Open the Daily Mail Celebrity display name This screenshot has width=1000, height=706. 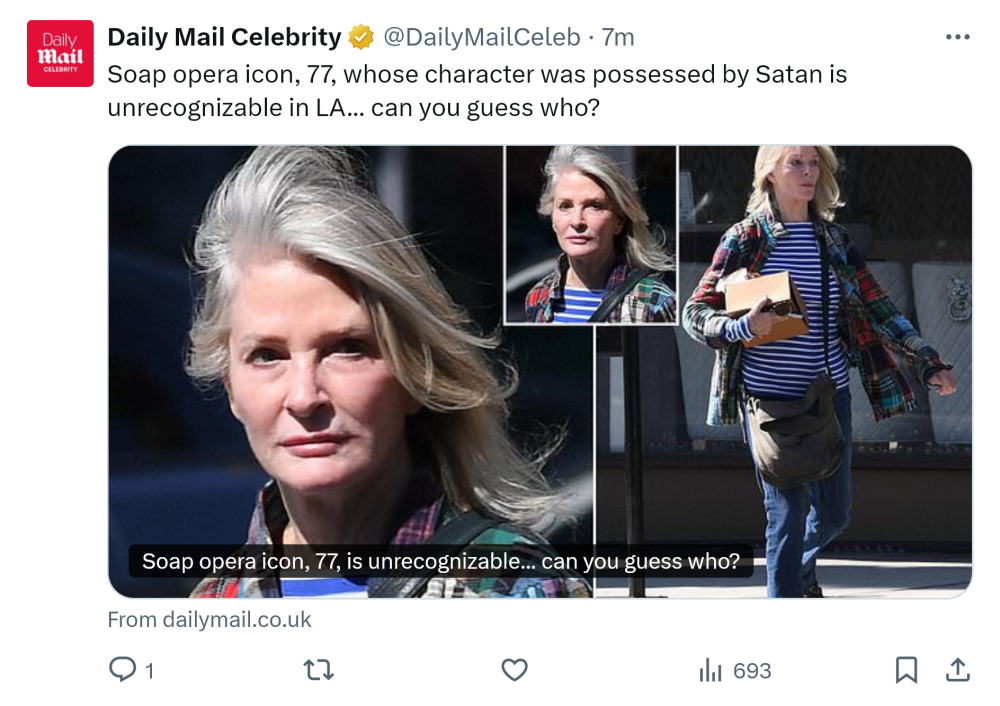[224, 38]
